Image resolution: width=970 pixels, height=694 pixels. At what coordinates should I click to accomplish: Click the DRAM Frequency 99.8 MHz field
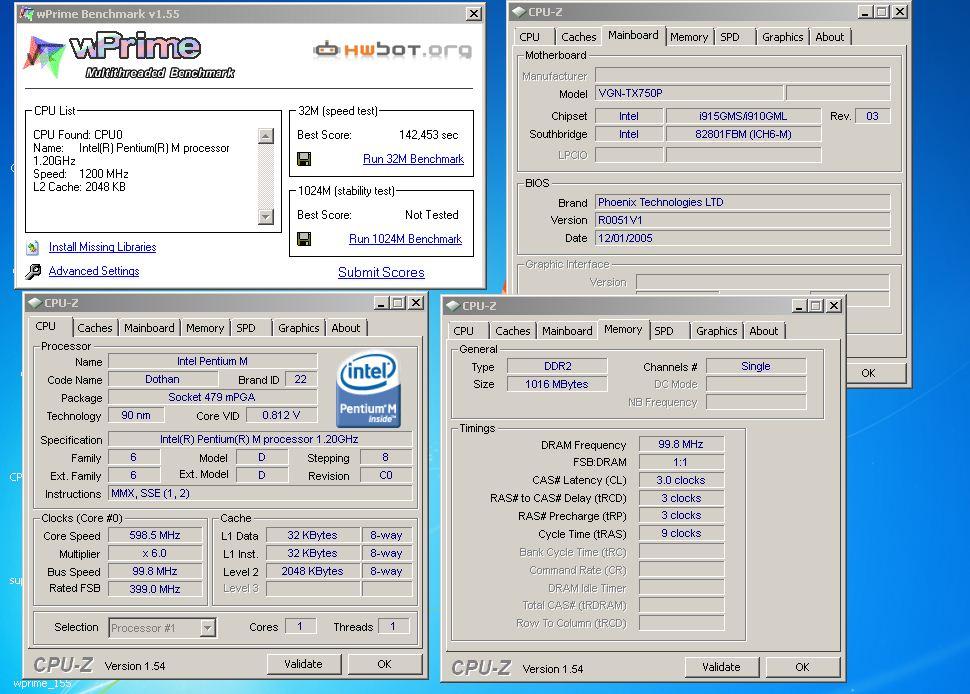[681, 444]
